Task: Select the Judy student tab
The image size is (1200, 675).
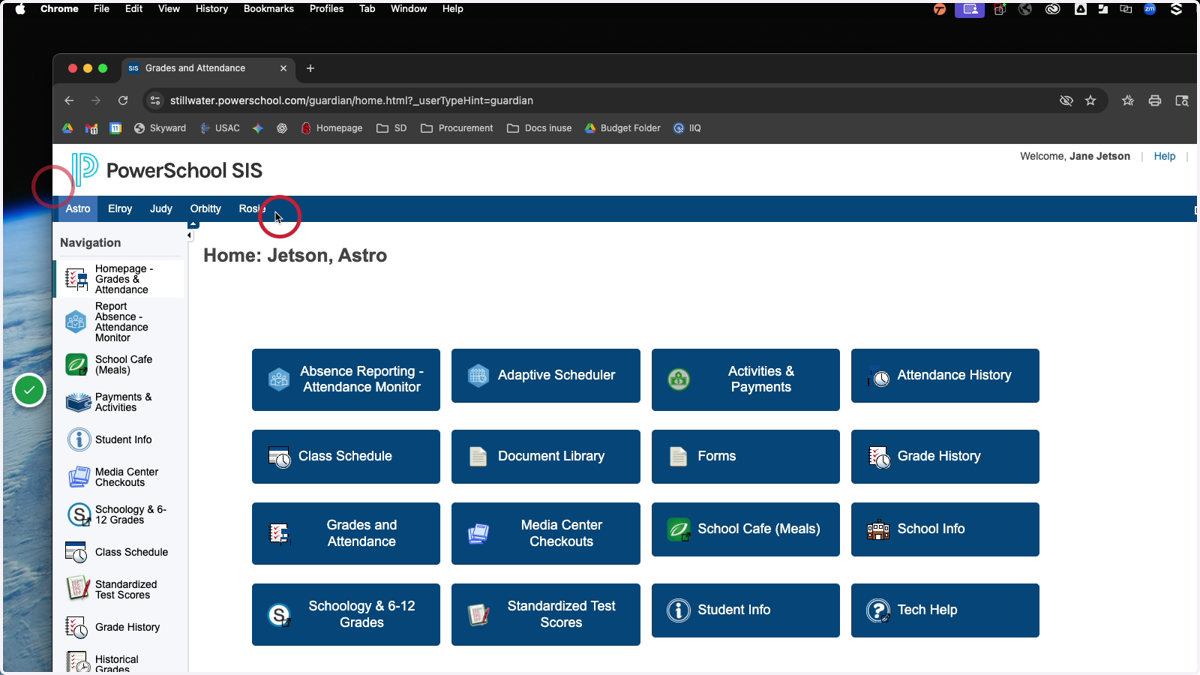Action: pos(161,209)
